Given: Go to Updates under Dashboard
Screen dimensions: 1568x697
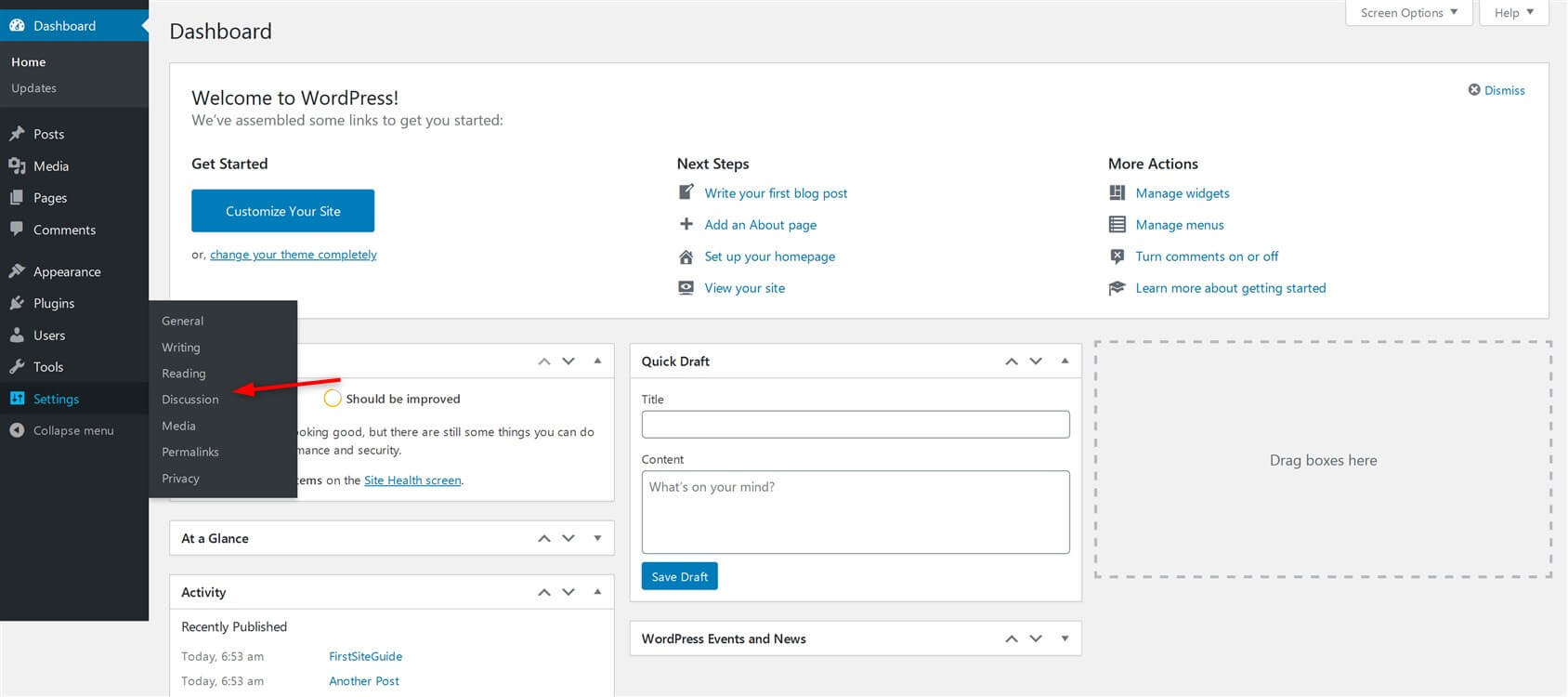Looking at the screenshot, I should [x=34, y=88].
